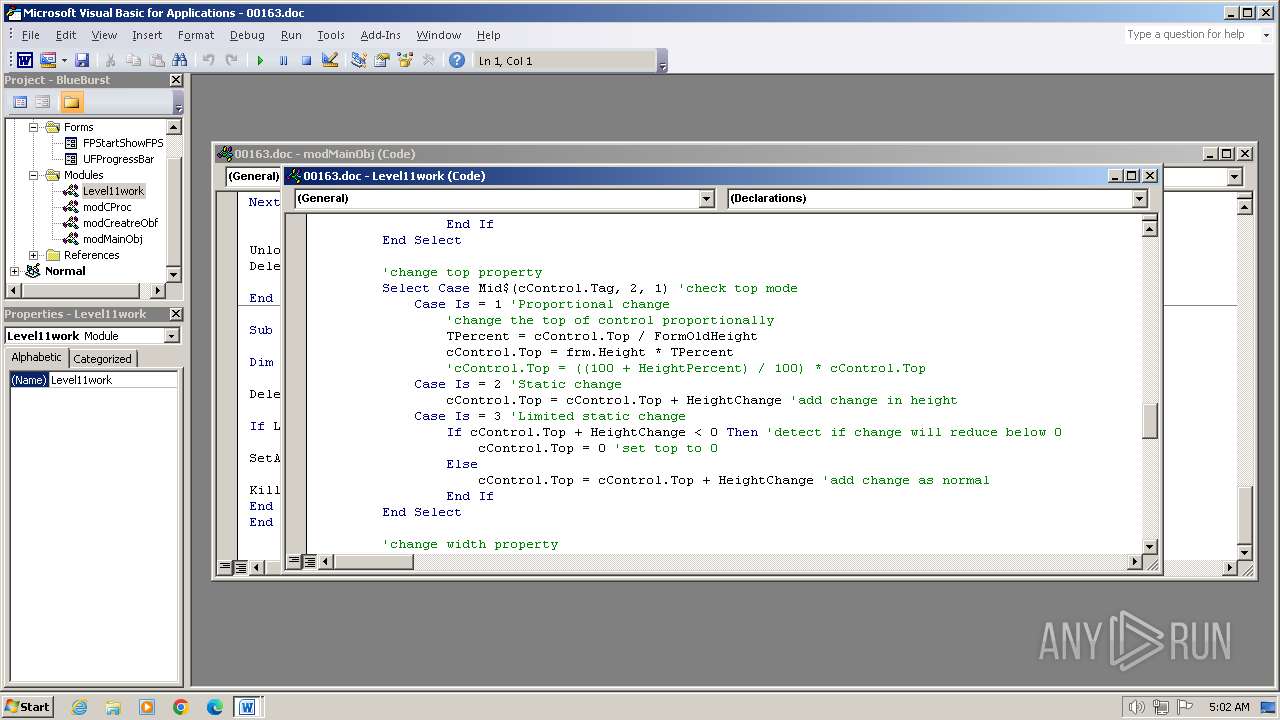Viewport: 1280px width, 720px height.
Task: Click the Reset stop icon
Action: coord(306,61)
